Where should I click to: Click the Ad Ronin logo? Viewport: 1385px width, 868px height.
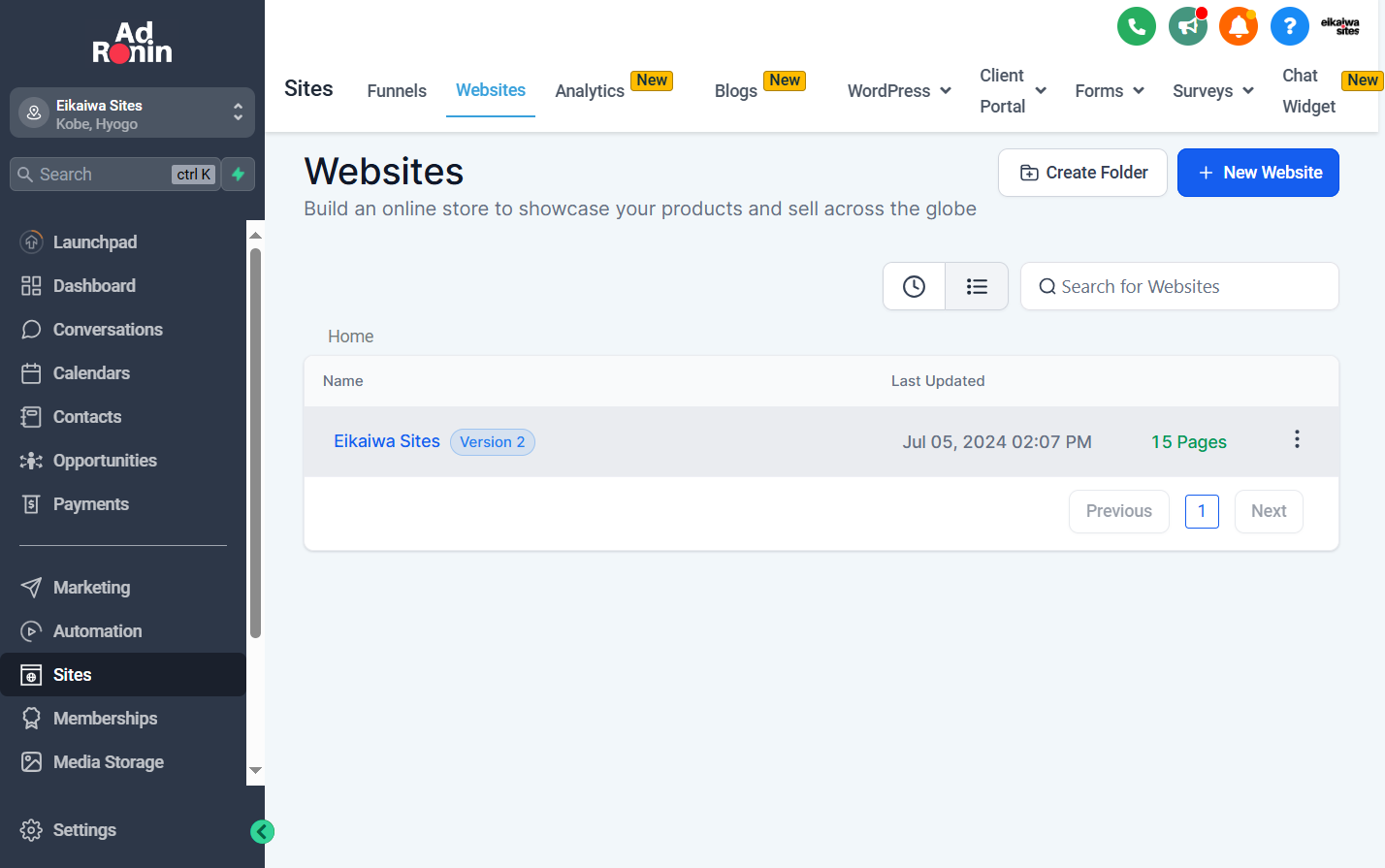(x=133, y=43)
